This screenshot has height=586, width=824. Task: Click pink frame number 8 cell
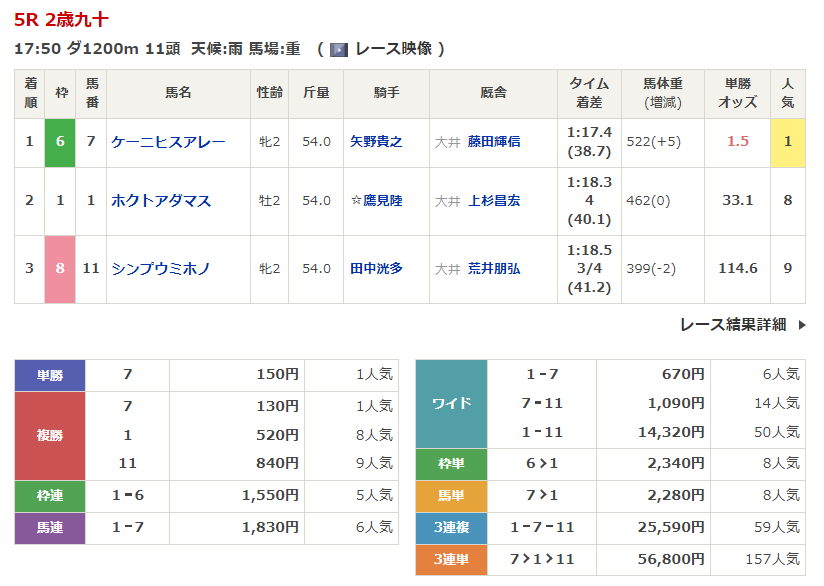pyautogui.click(x=60, y=269)
